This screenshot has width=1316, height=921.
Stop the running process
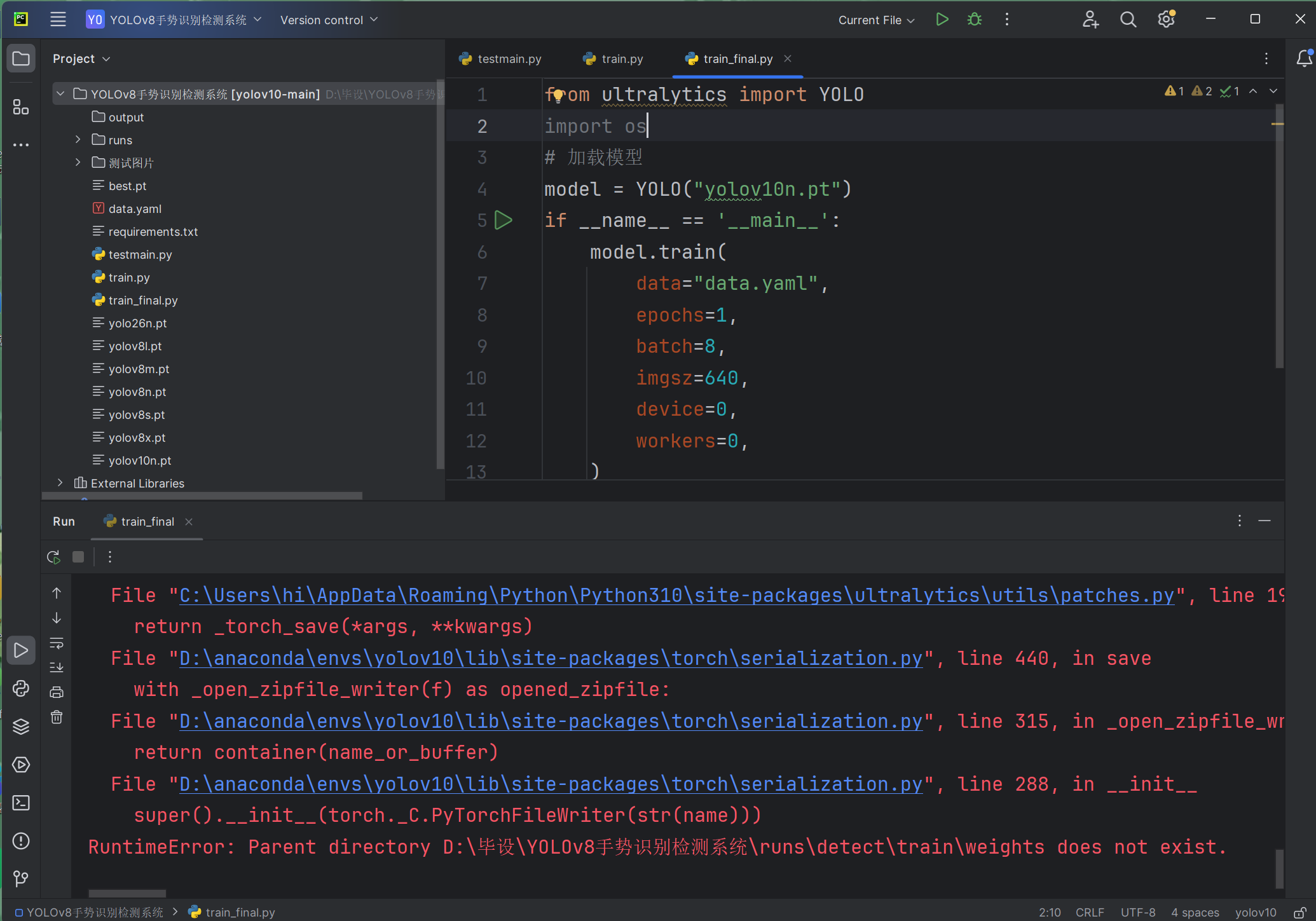pos(78,557)
